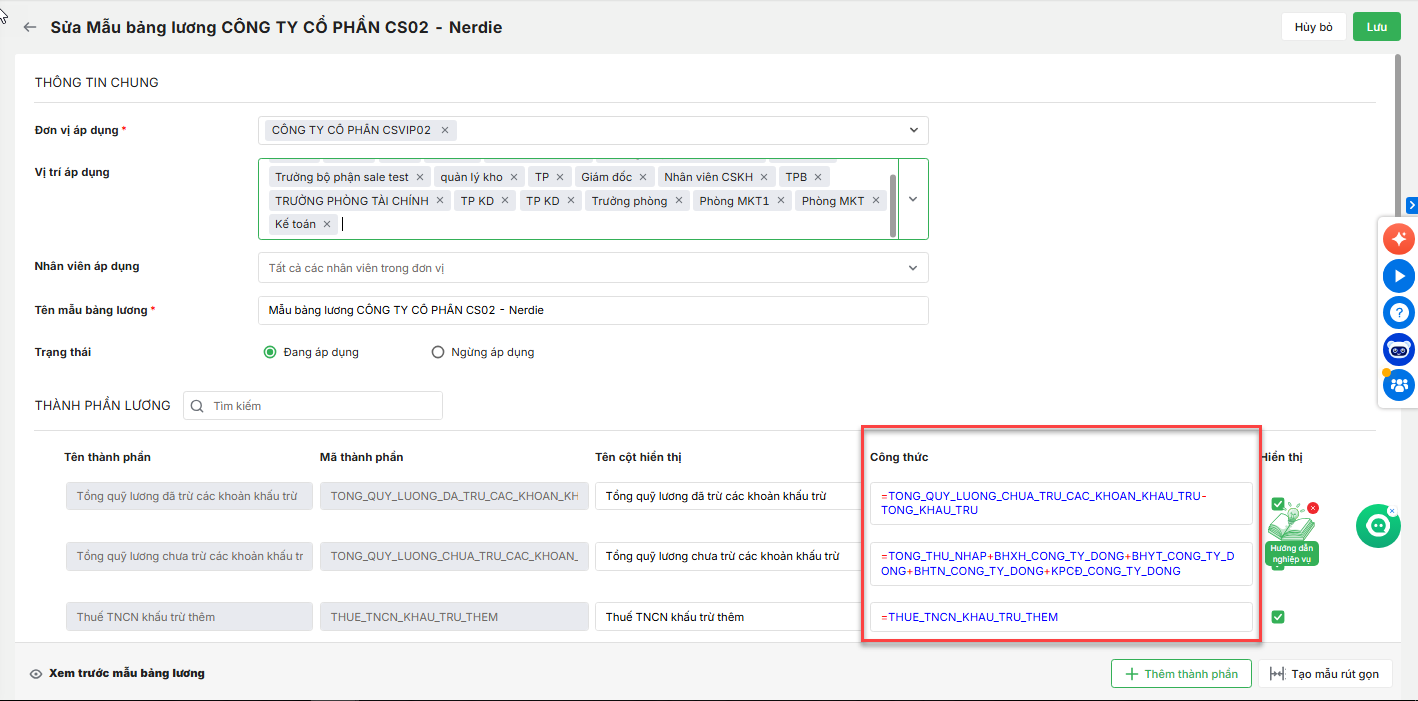Click the Lưu save button
Image resolution: width=1418 pixels, height=701 pixels.
pos(1376,27)
